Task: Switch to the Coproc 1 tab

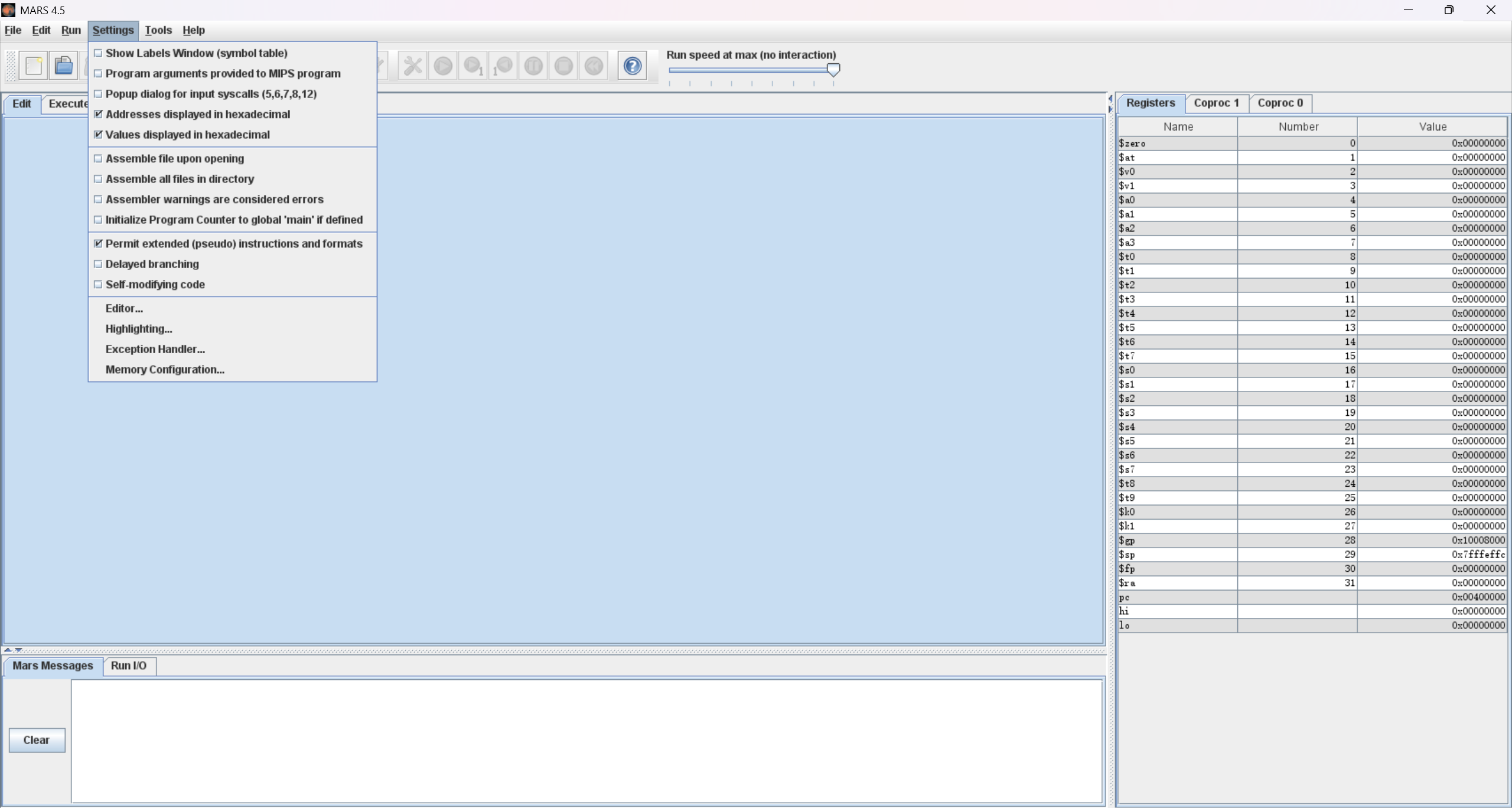Action: pos(1216,103)
